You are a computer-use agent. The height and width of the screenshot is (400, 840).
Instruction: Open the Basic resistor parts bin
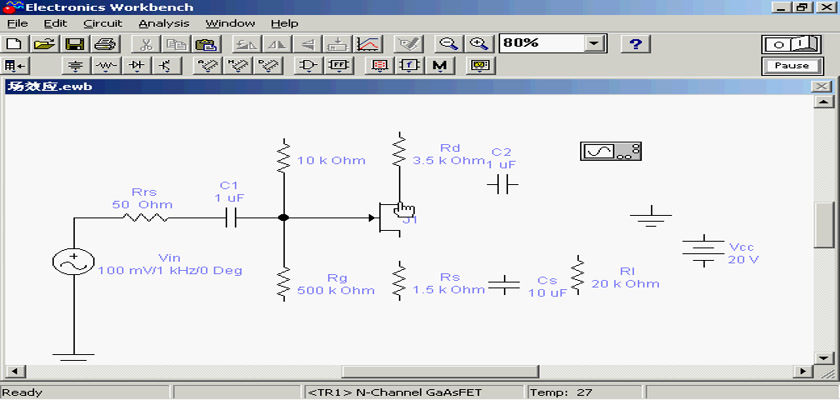point(106,66)
